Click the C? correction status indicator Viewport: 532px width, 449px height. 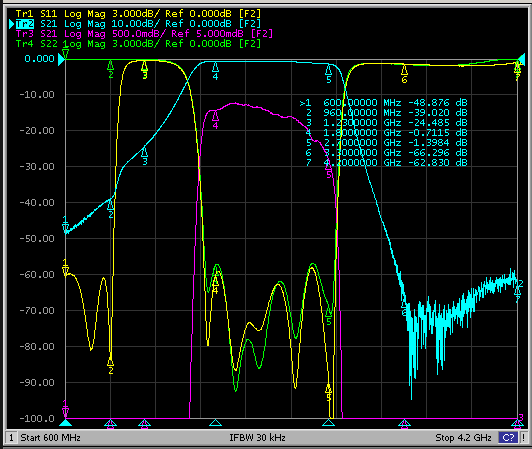point(508,437)
